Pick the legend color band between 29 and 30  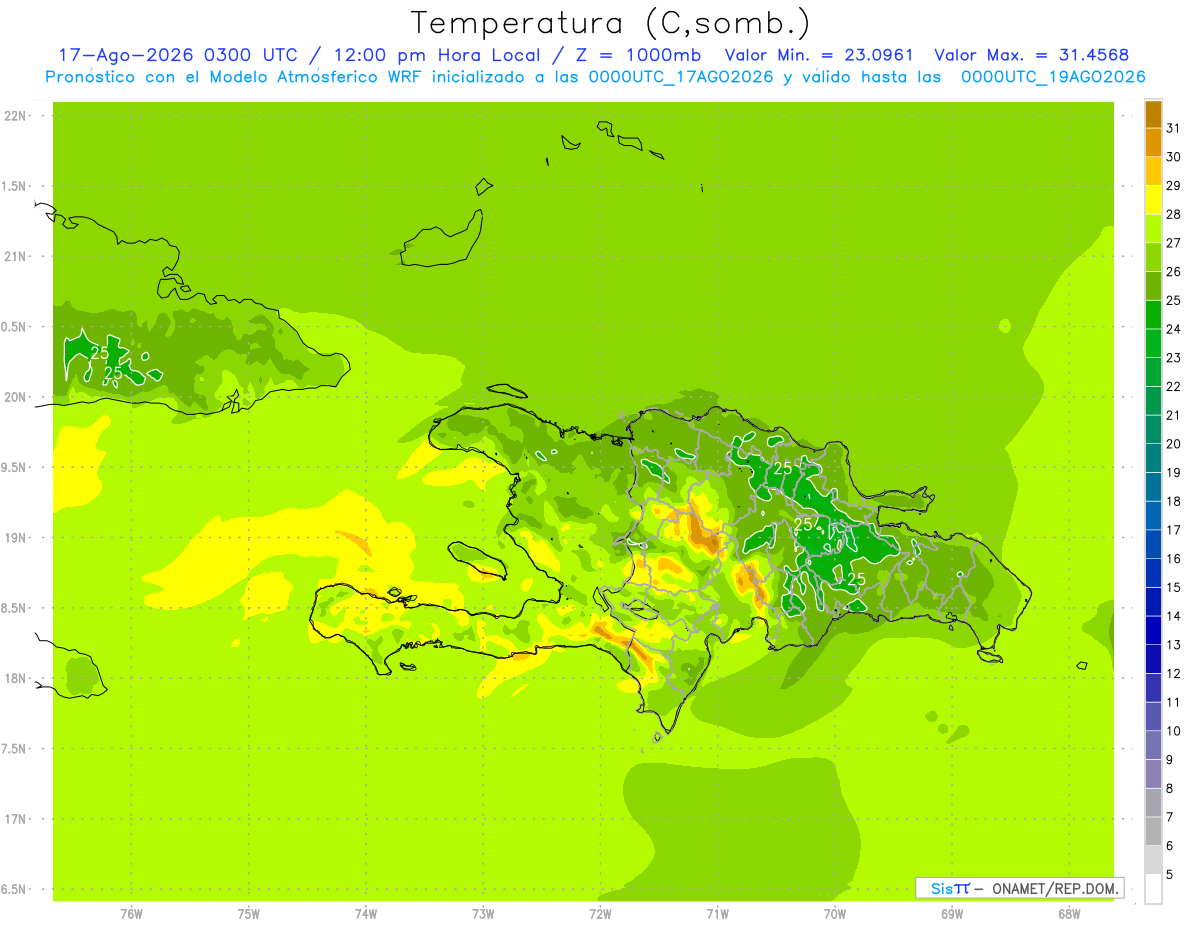1153,171
